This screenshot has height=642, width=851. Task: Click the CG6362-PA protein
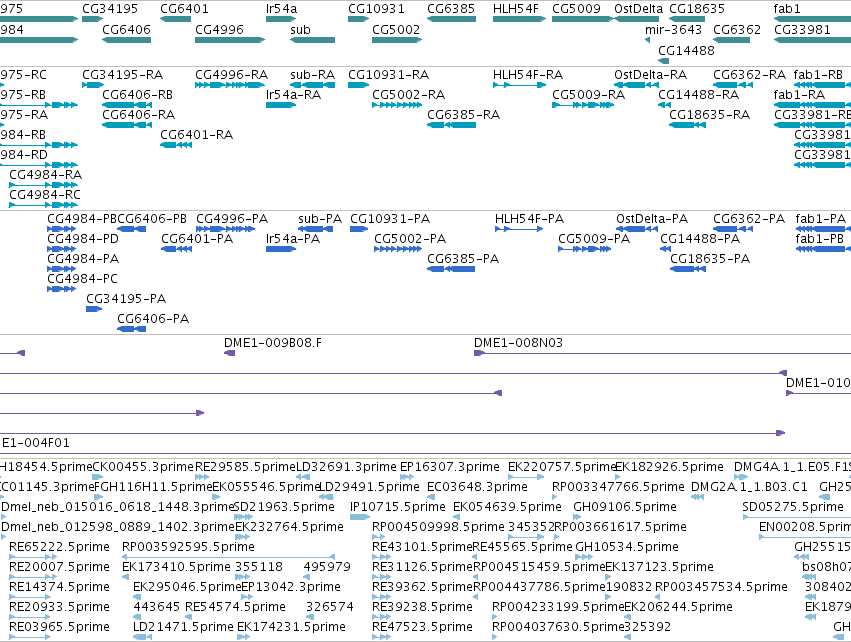coord(733,229)
